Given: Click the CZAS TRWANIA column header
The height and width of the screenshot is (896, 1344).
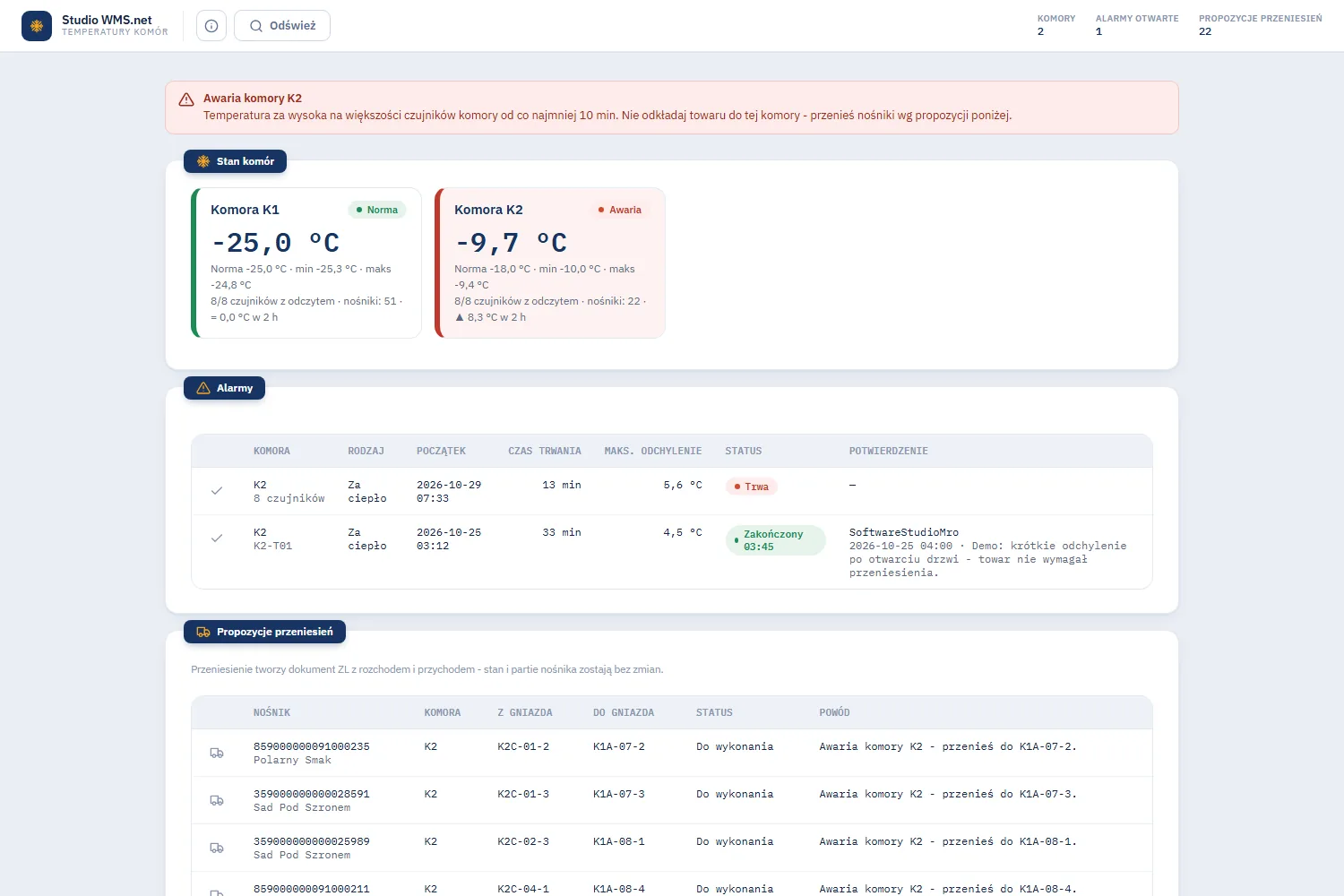Looking at the screenshot, I should click(x=545, y=452).
